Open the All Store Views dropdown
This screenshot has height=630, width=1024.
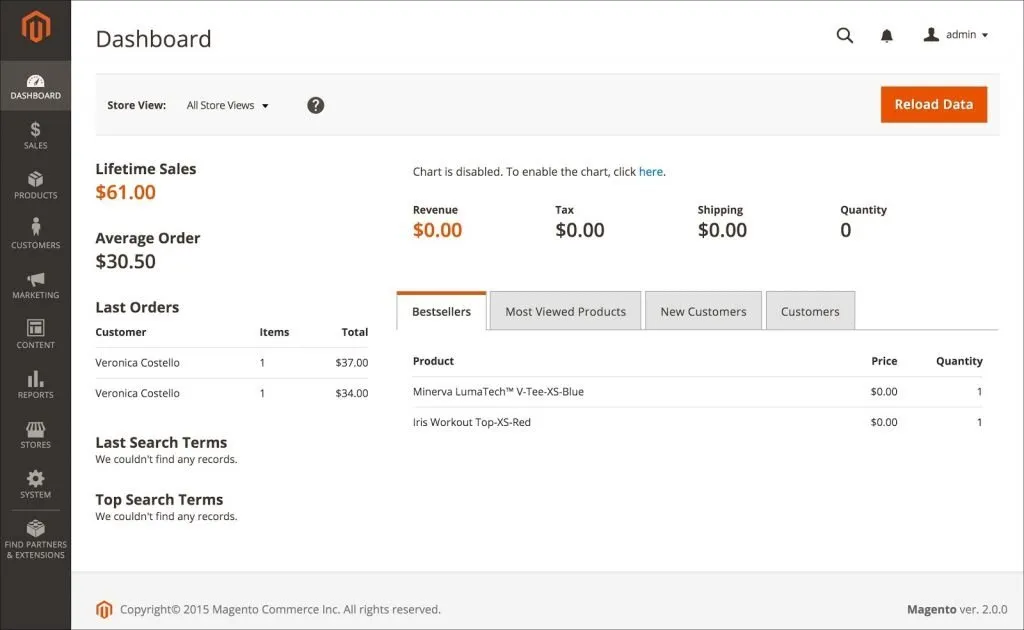[x=227, y=104]
